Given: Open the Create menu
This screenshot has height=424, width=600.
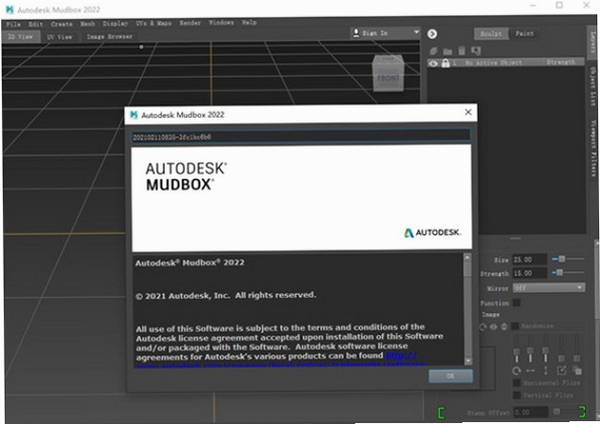Looking at the screenshot, I should click(62, 24).
